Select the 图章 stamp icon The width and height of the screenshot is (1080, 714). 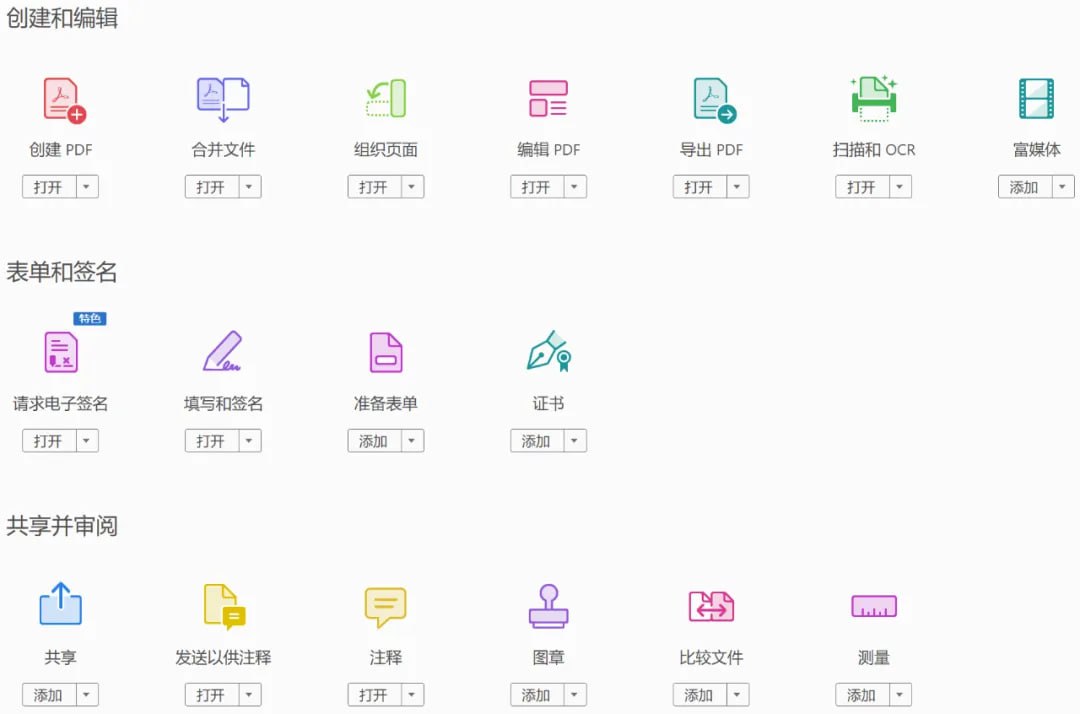[548, 606]
